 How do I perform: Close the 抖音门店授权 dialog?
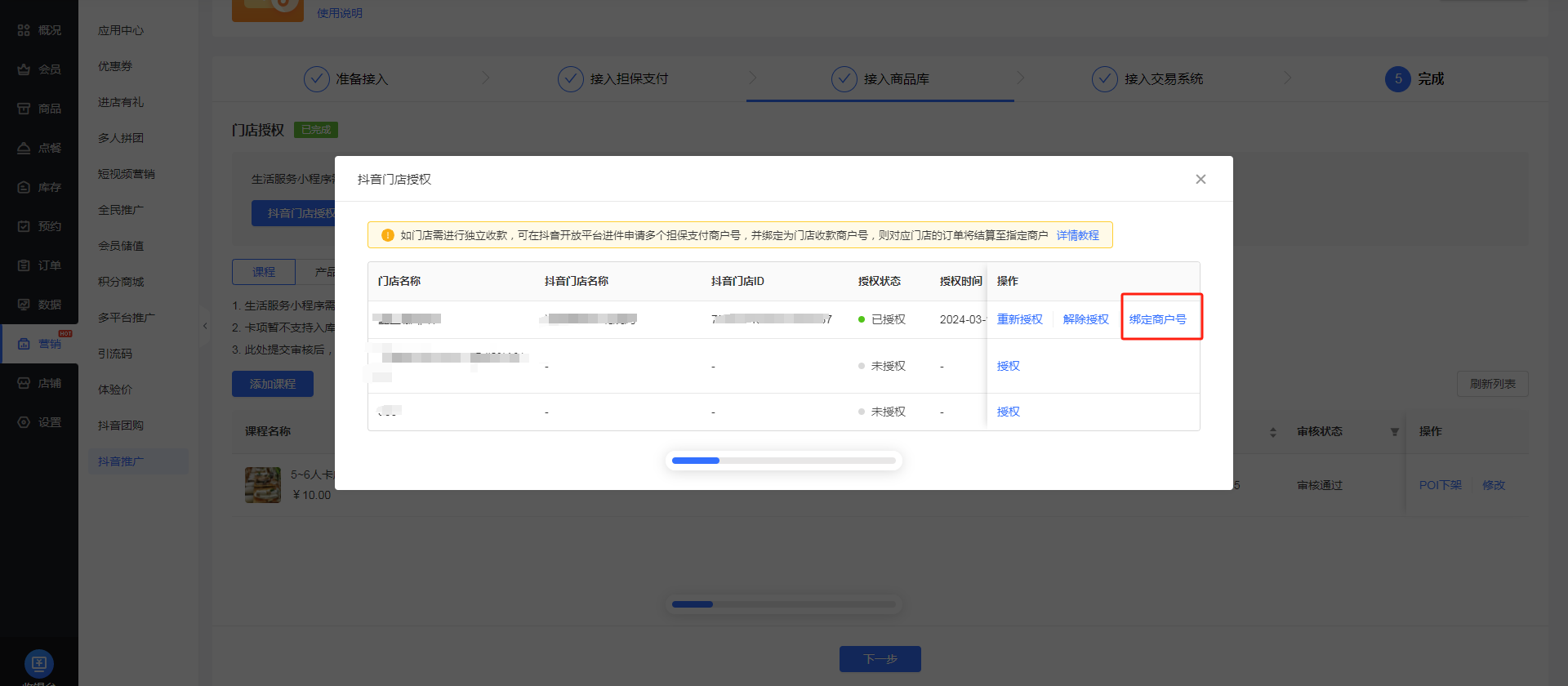point(1200,180)
